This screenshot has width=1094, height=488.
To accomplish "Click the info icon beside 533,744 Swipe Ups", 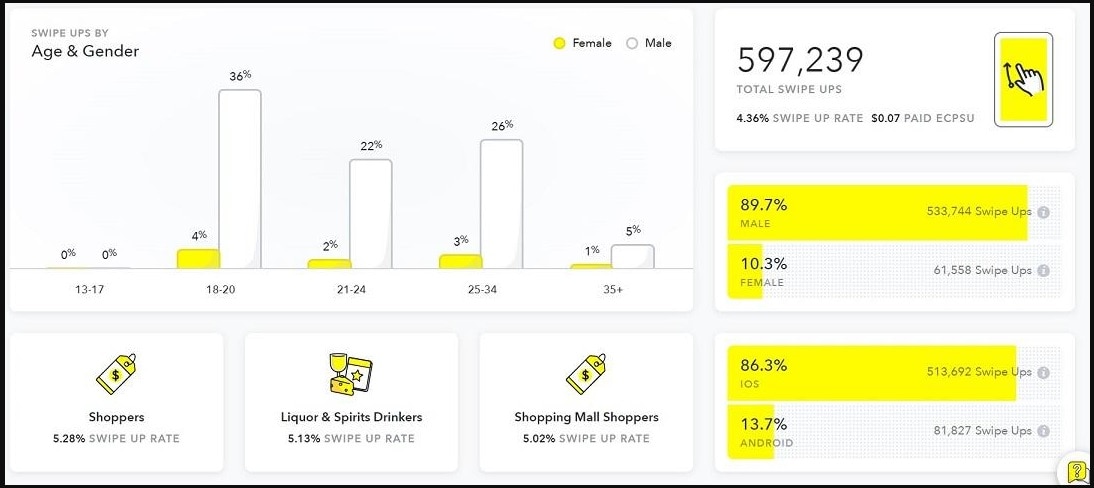I will pos(1043,212).
